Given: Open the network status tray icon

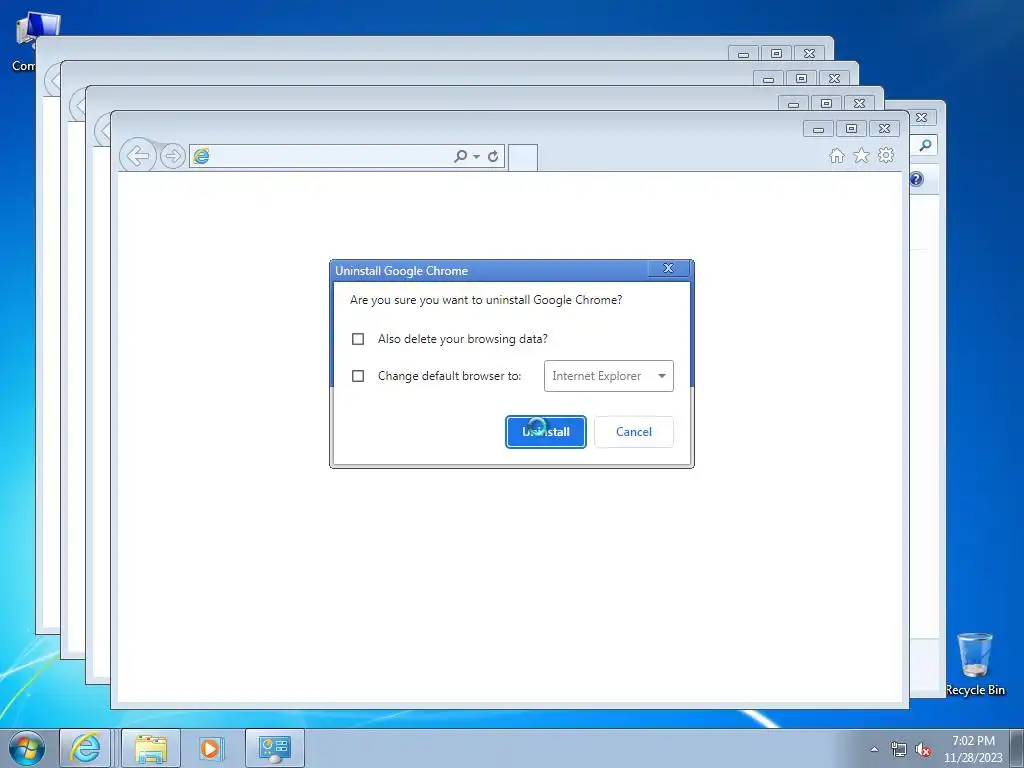Looking at the screenshot, I should 899,750.
